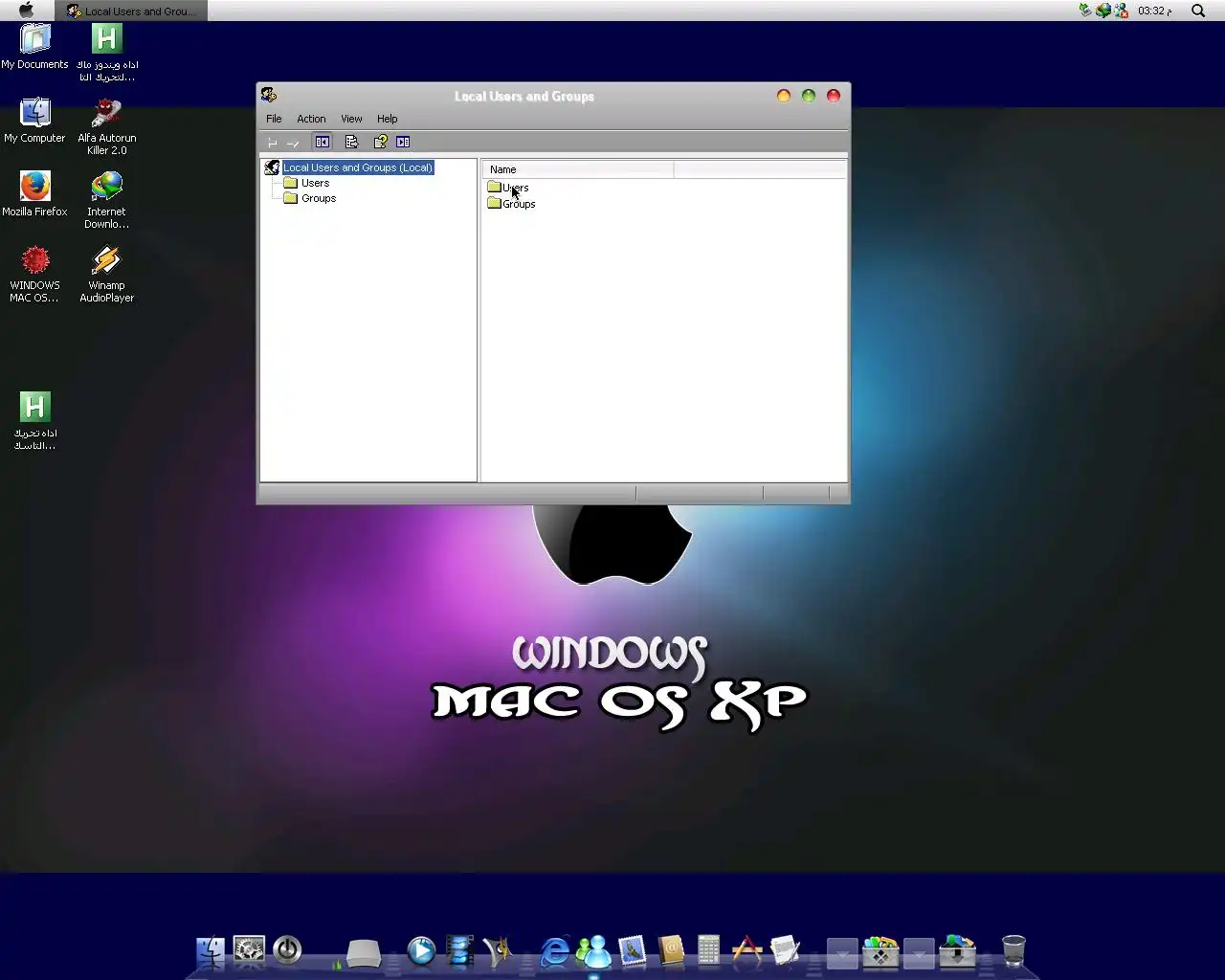Click the Local Users and Groups titlebar icon

269,95
